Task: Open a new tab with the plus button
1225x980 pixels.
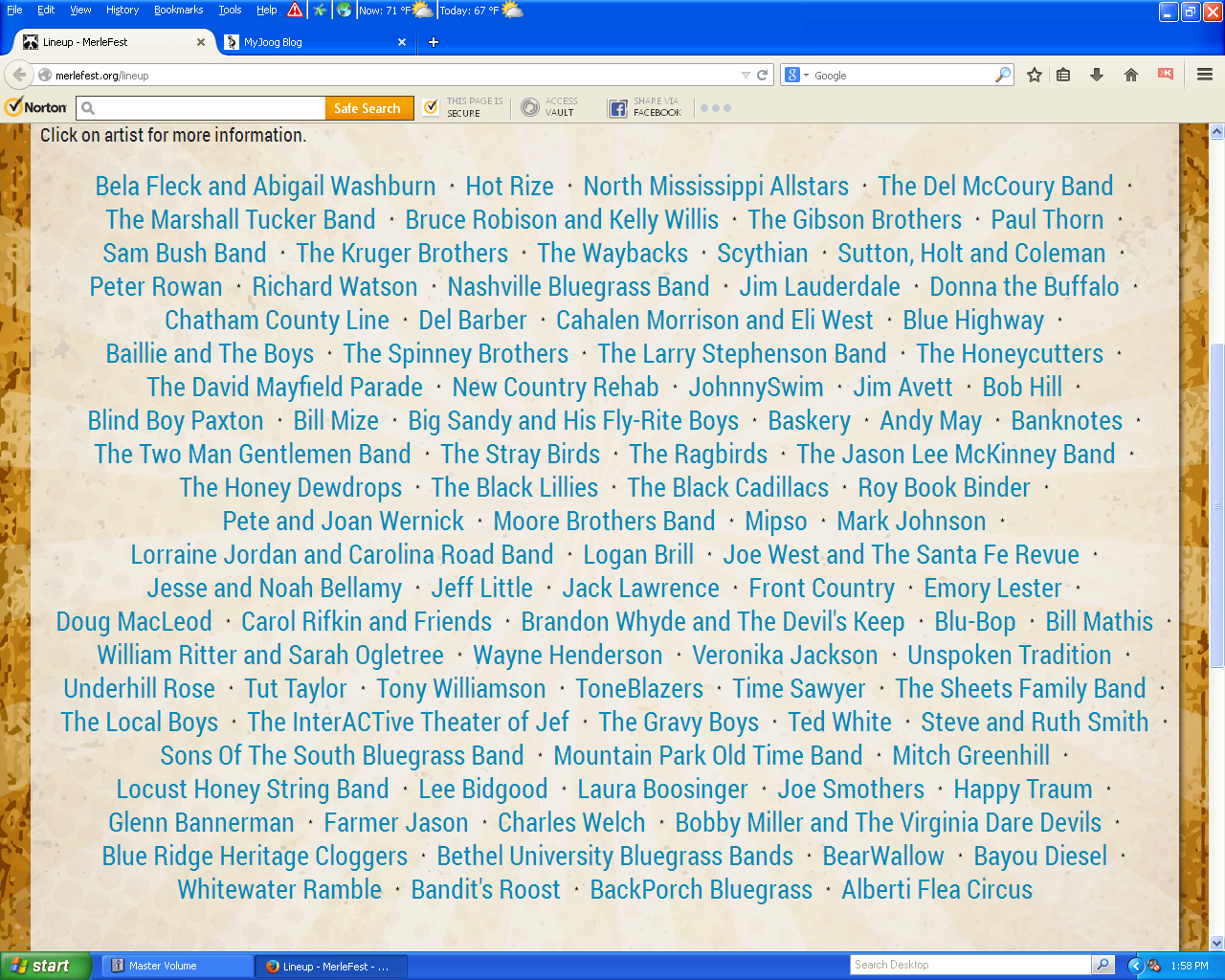Action: tap(434, 42)
